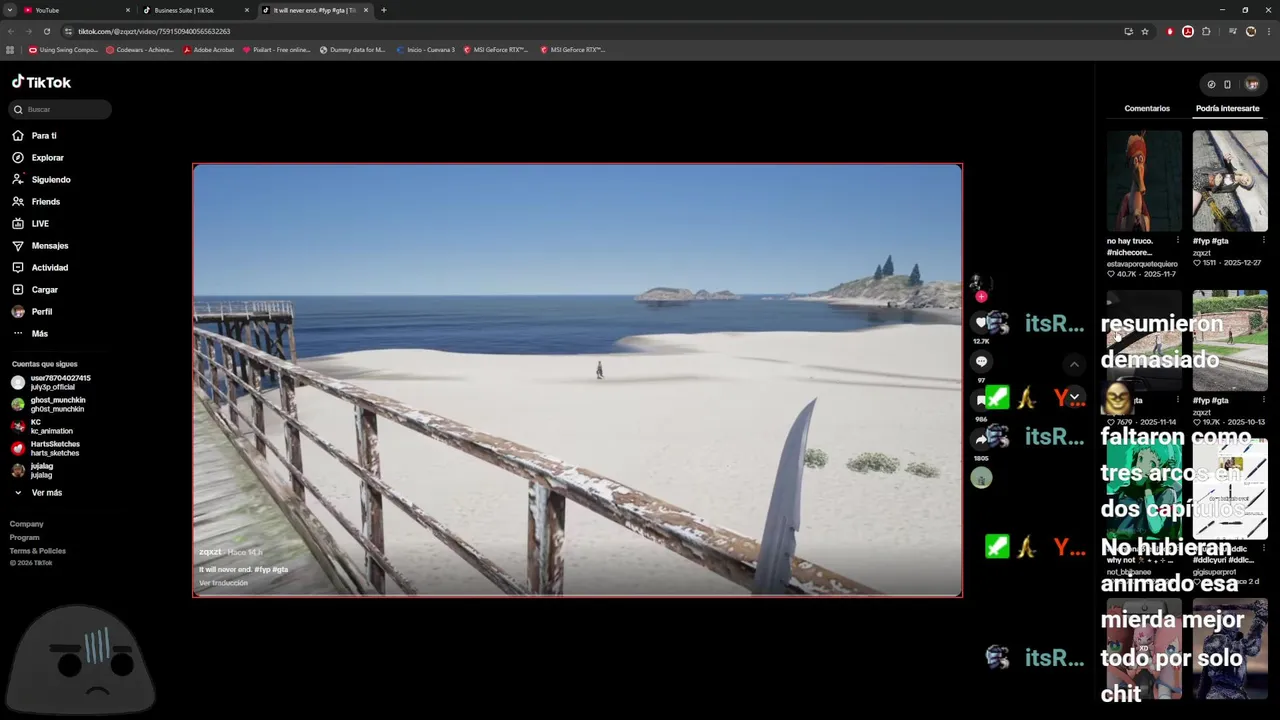Open comments with the speech bubble icon
The width and height of the screenshot is (1280, 720).
click(x=981, y=361)
